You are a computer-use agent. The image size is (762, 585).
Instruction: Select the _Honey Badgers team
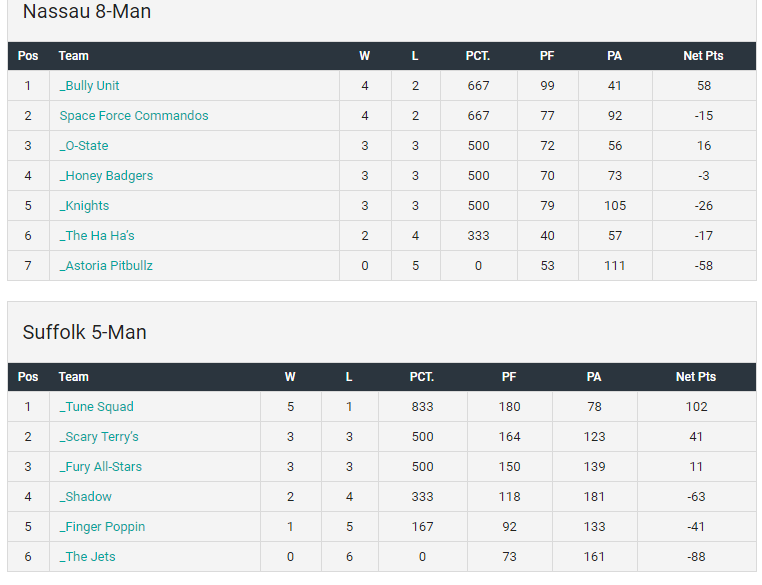pos(106,176)
